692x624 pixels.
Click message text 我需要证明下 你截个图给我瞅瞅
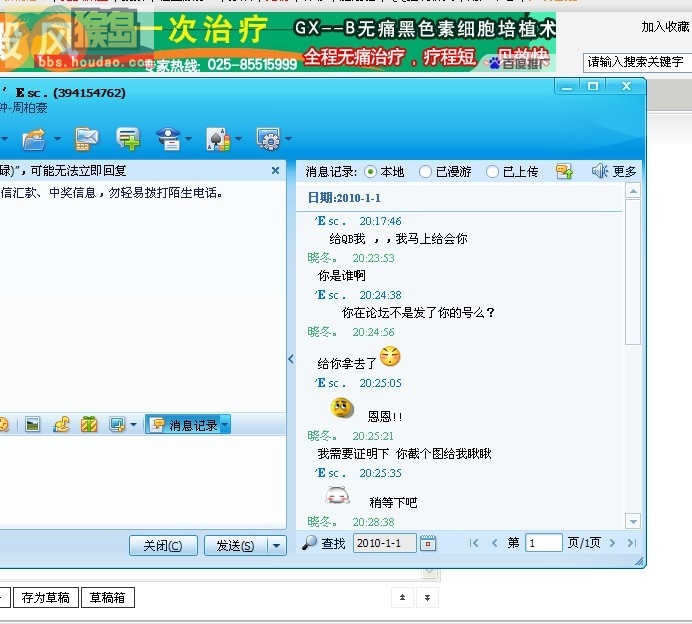coord(404,453)
